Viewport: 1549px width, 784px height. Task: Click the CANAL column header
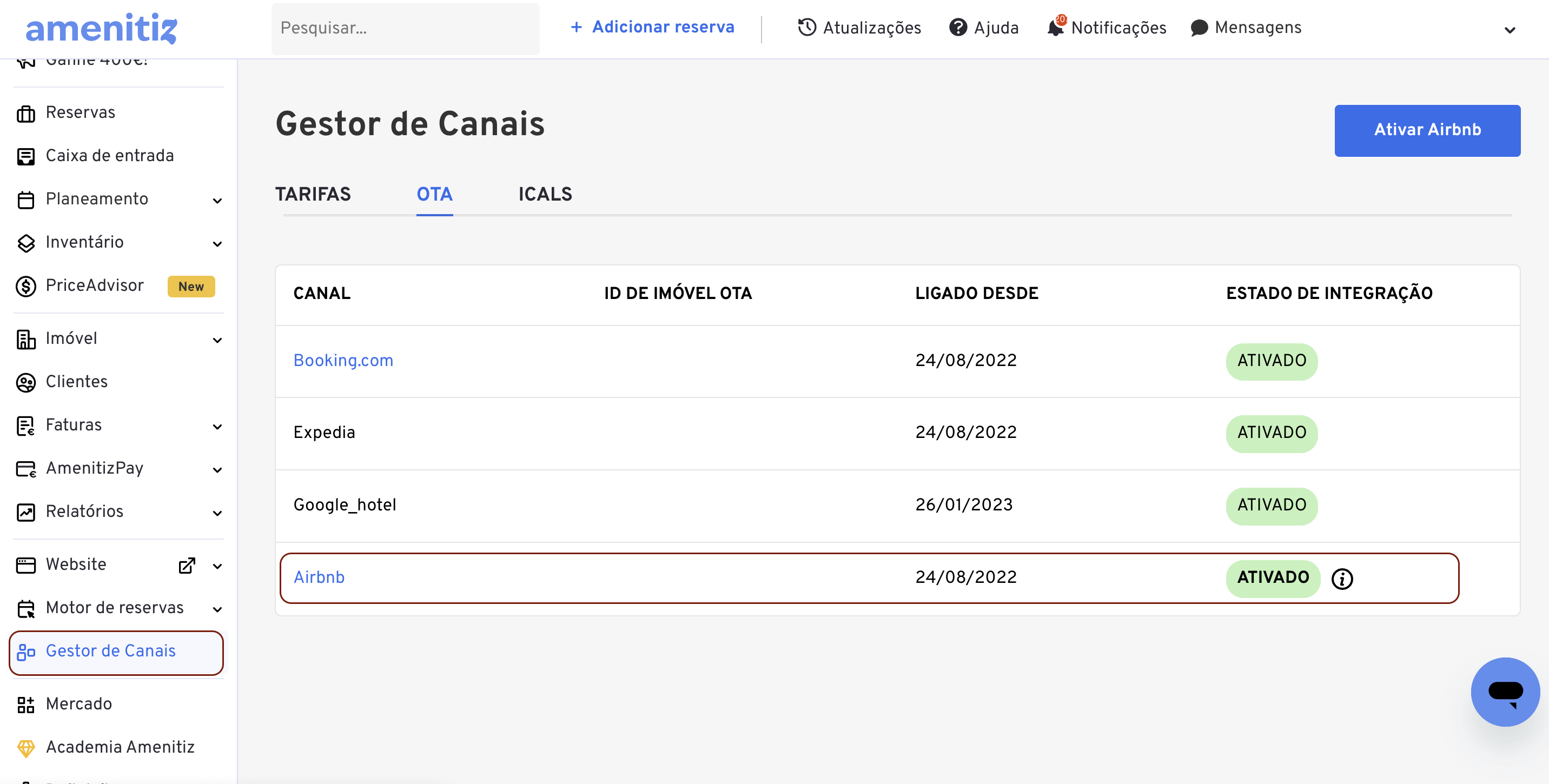[x=322, y=294]
